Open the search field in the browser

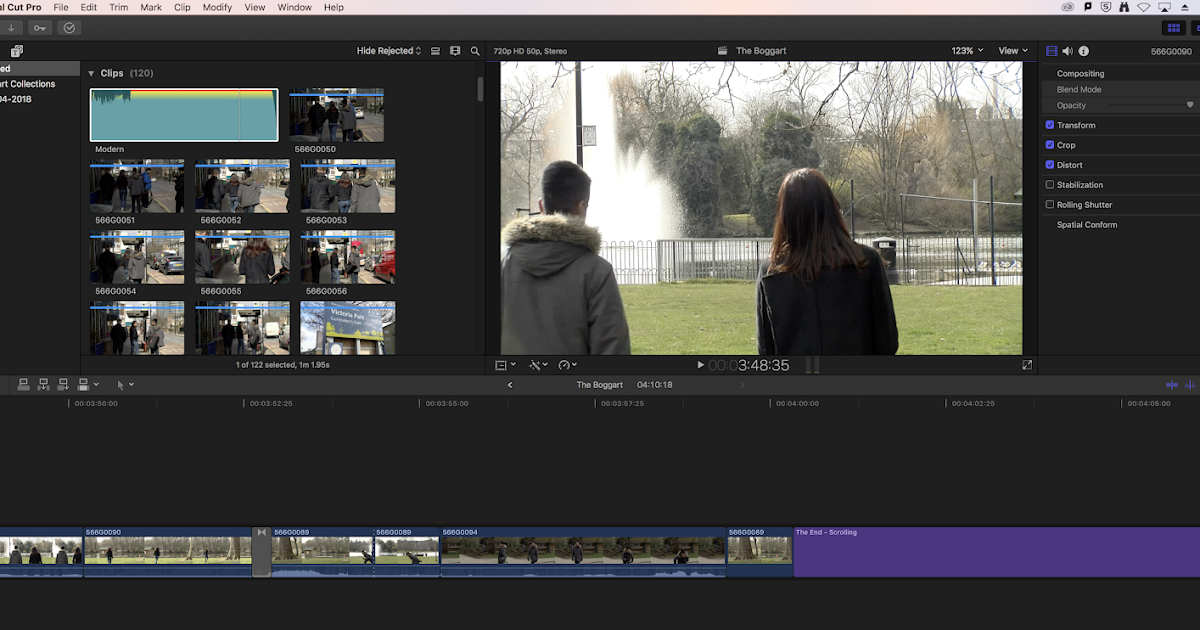475,50
